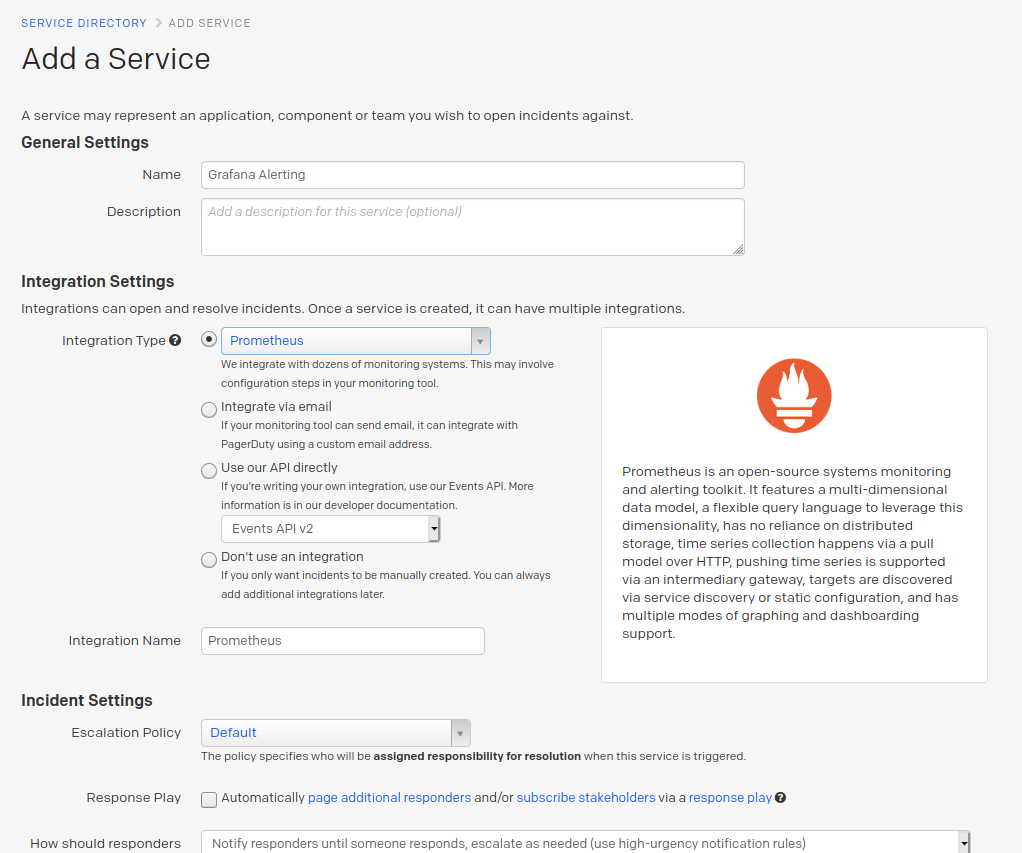The width and height of the screenshot is (1022, 853).
Task: Choose the Use our API directly radio
Action: (209, 470)
